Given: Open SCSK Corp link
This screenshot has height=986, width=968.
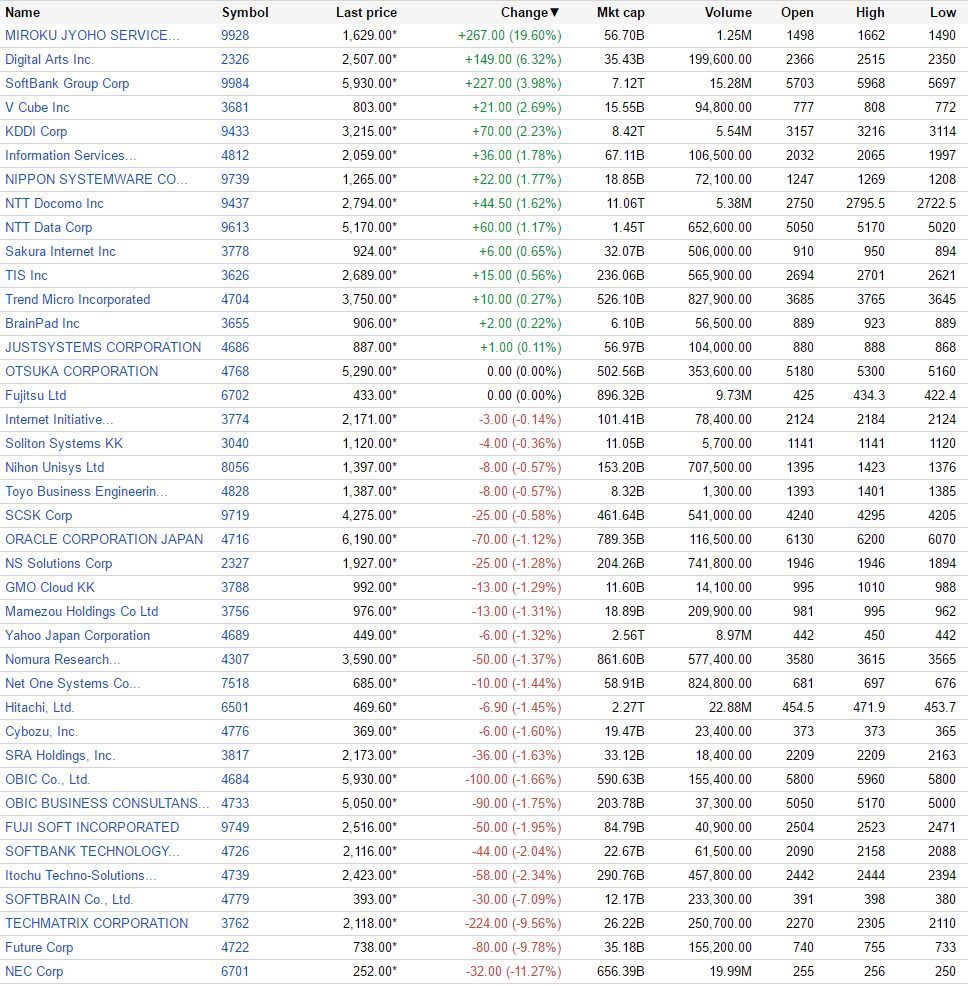Looking at the screenshot, I should 38,516.
